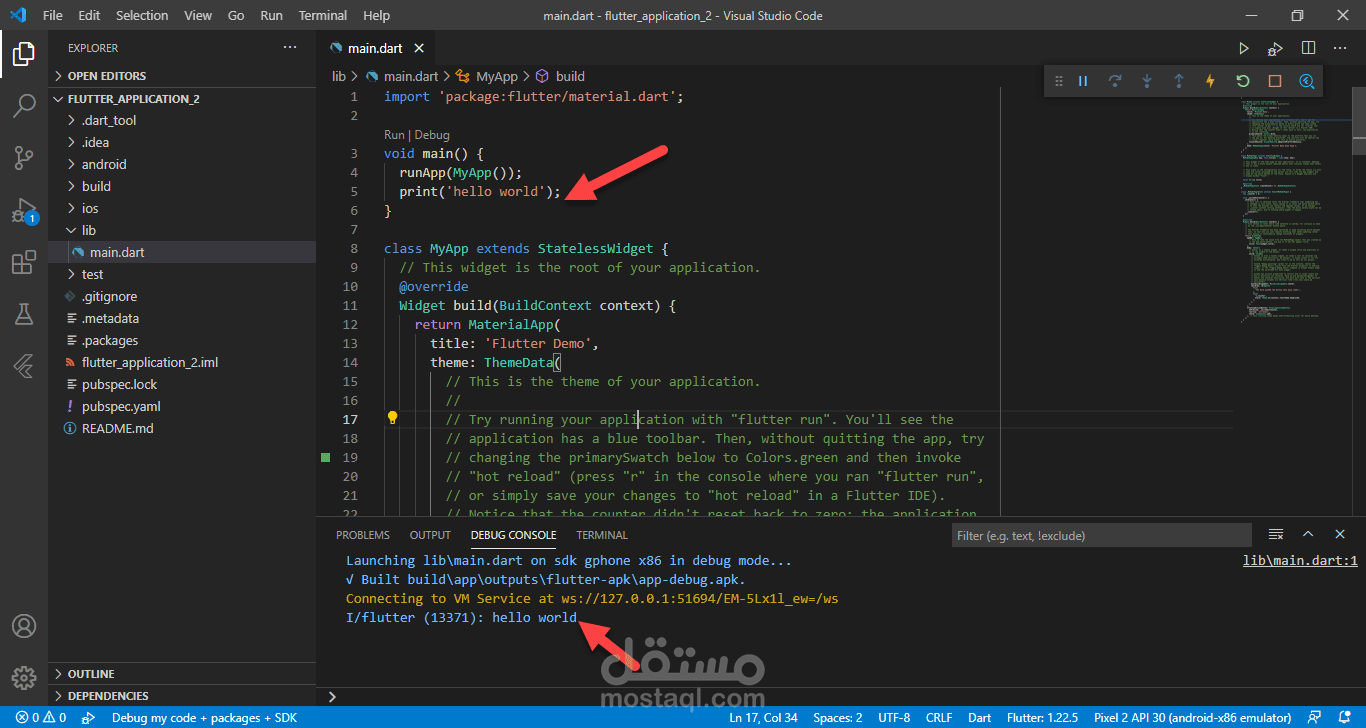Open the Search view in activity bar

[24, 105]
